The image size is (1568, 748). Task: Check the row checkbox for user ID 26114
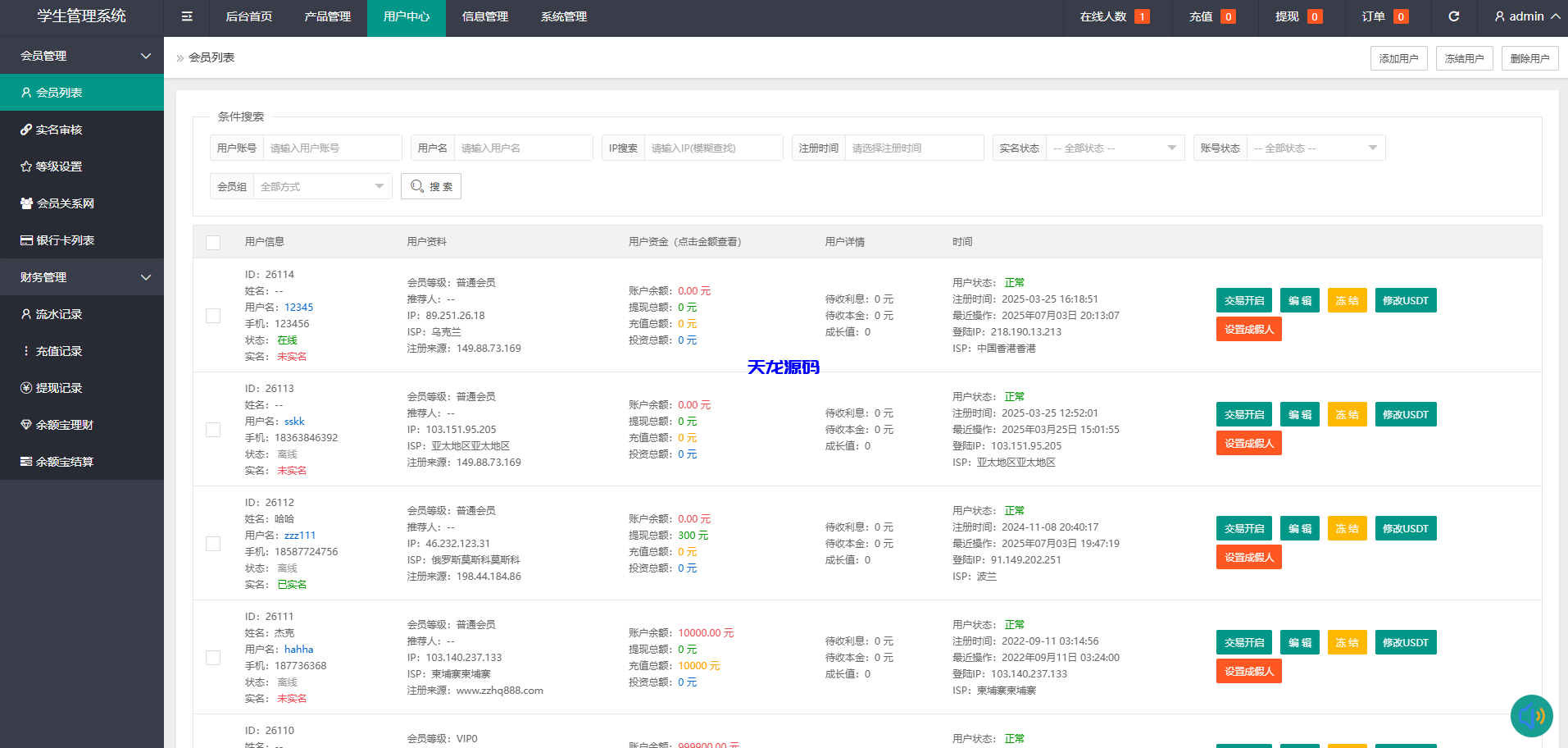tap(212, 315)
